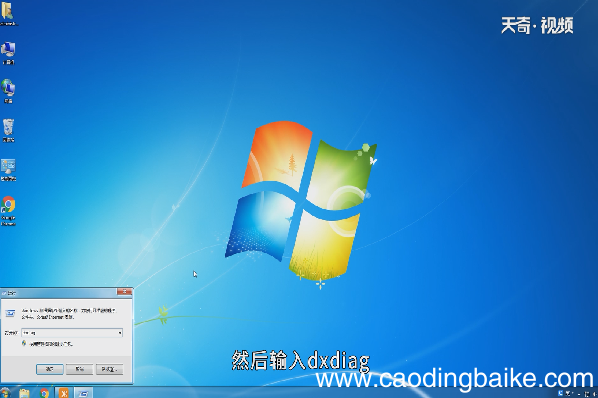Click the Run dialog Browse button
The width and height of the screenshot is (598, 398).
(109, 369)
